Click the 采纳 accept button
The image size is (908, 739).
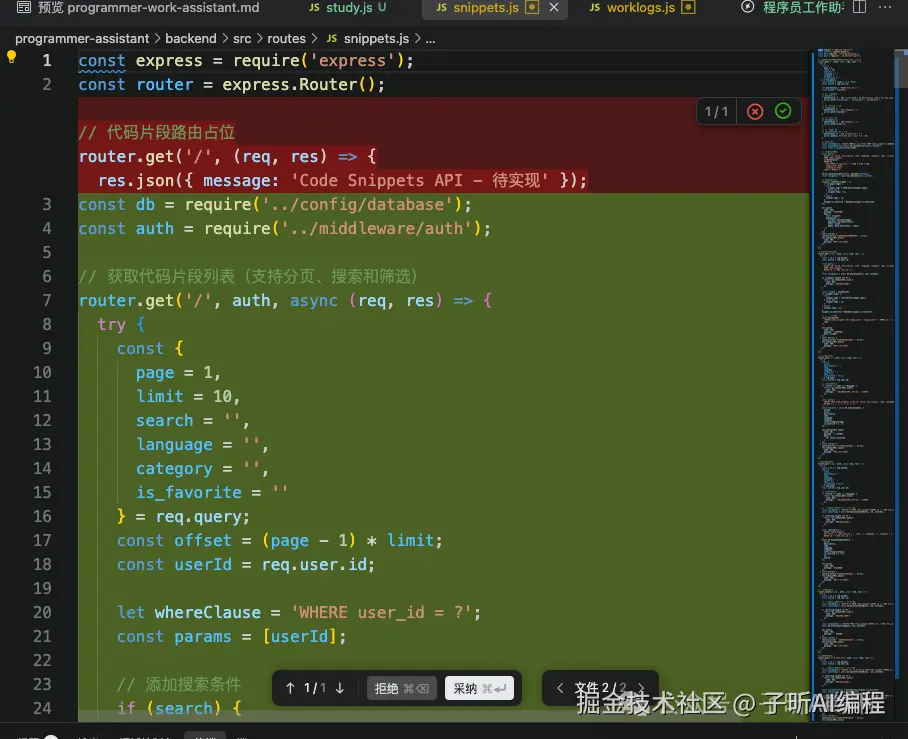479,688
